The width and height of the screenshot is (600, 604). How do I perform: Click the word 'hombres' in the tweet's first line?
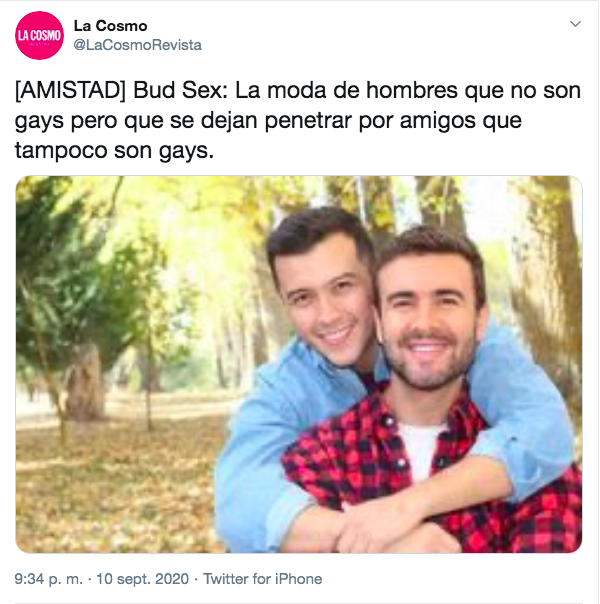tap(411, 91)
